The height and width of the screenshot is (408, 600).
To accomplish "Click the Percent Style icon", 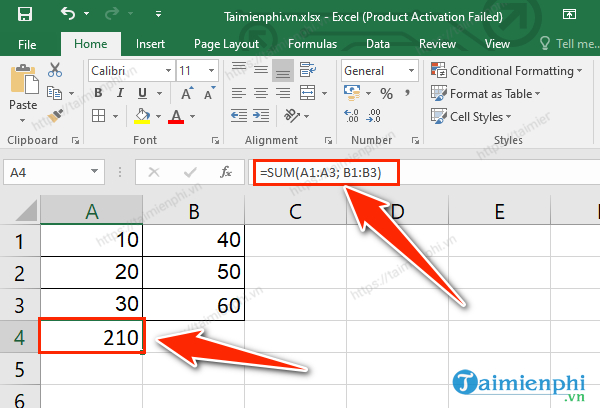I will click(x=386, y=93).
